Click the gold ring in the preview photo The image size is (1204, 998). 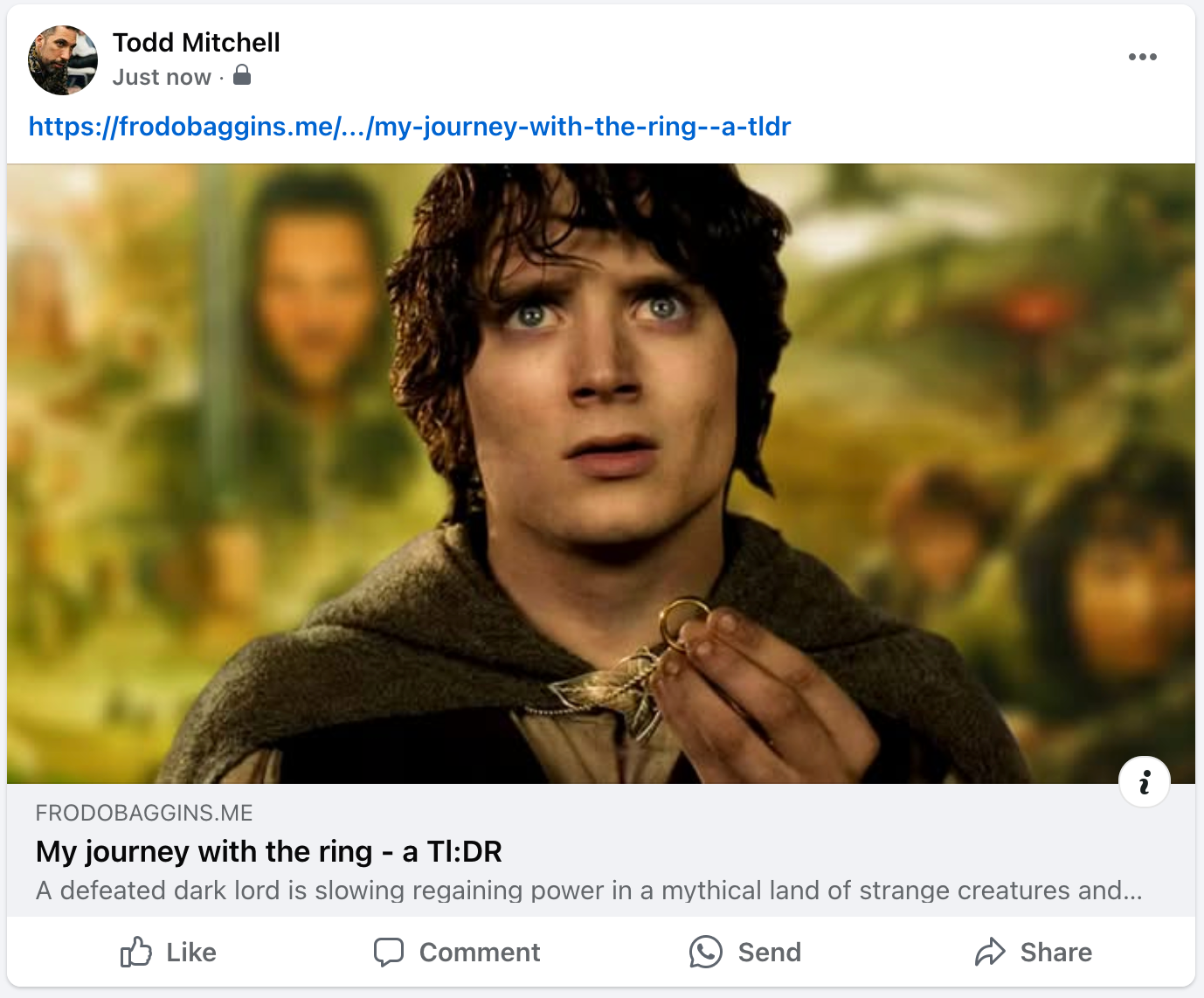(683, 621)
